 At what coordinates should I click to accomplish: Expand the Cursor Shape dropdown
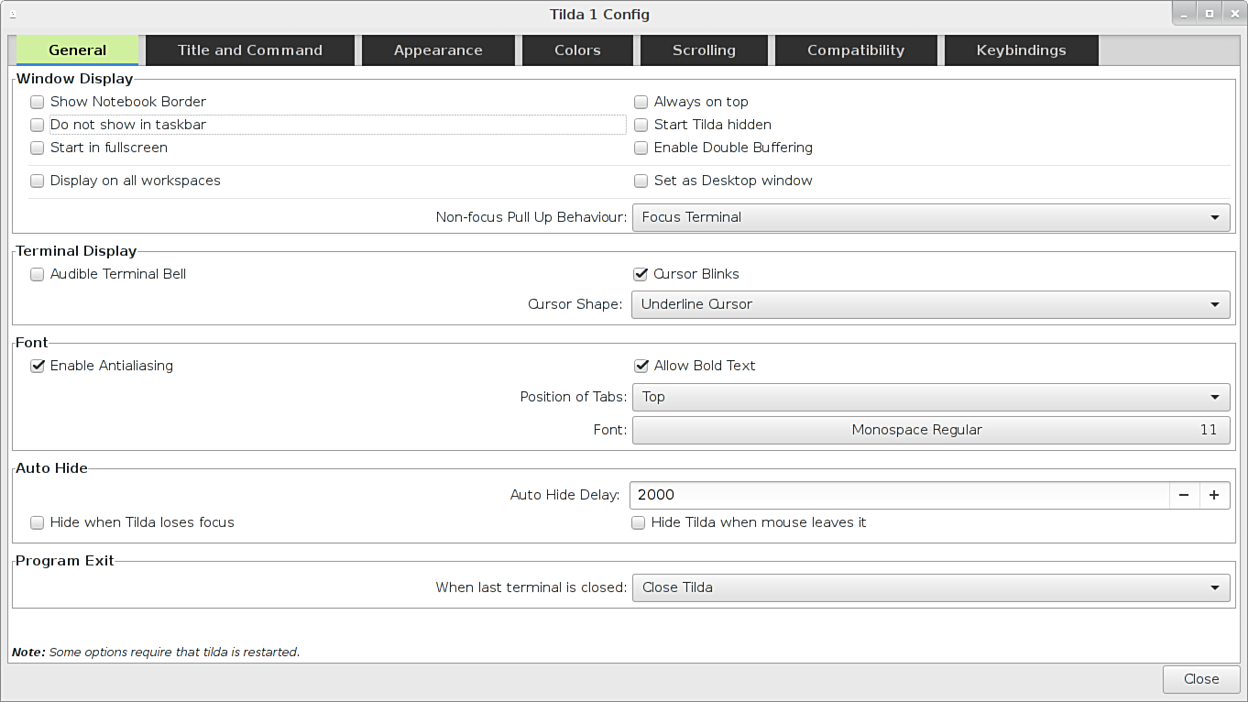point(930,305)
